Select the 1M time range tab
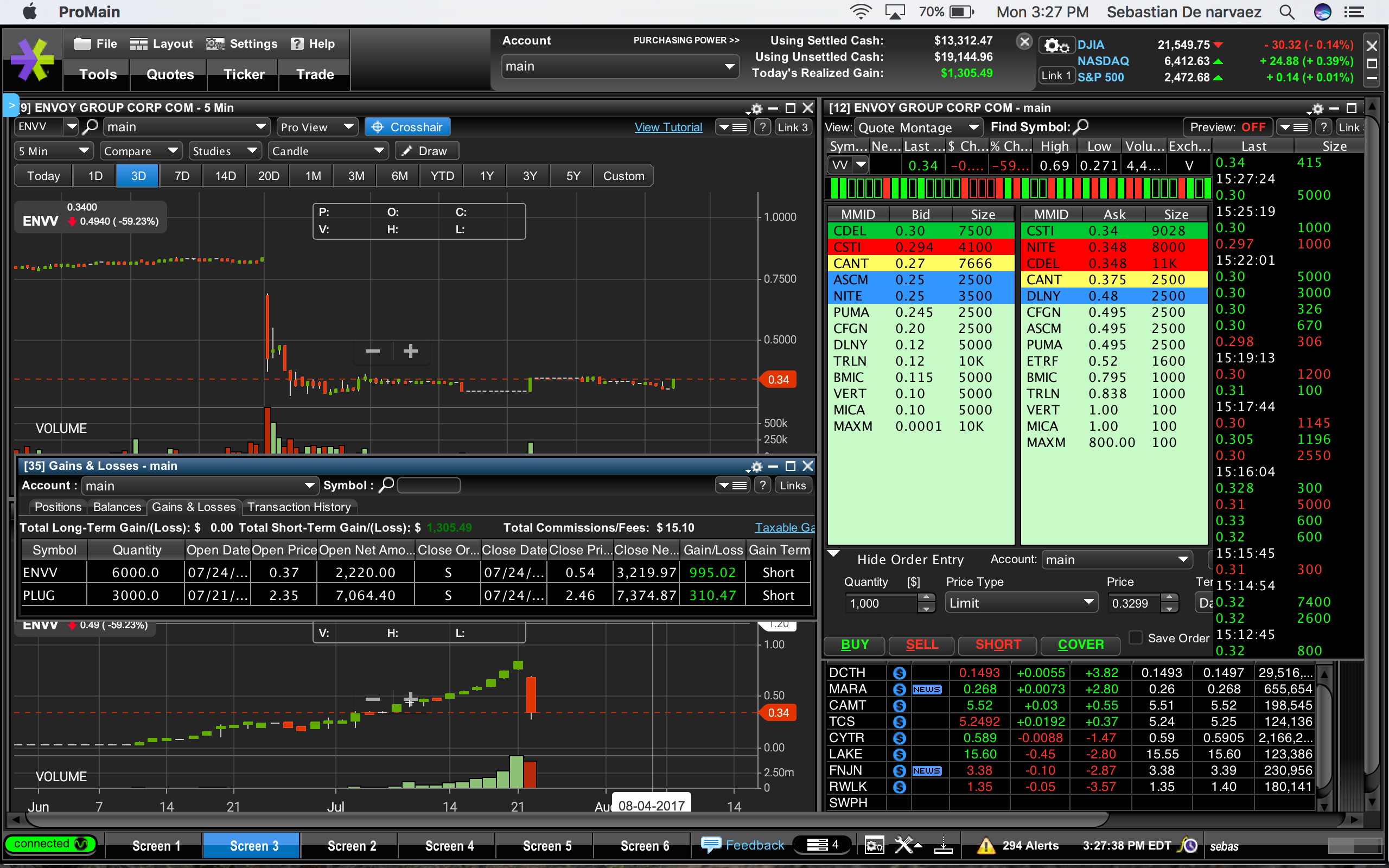The height and width of the screenshot is (868, 1389). [x=313, y=176]
